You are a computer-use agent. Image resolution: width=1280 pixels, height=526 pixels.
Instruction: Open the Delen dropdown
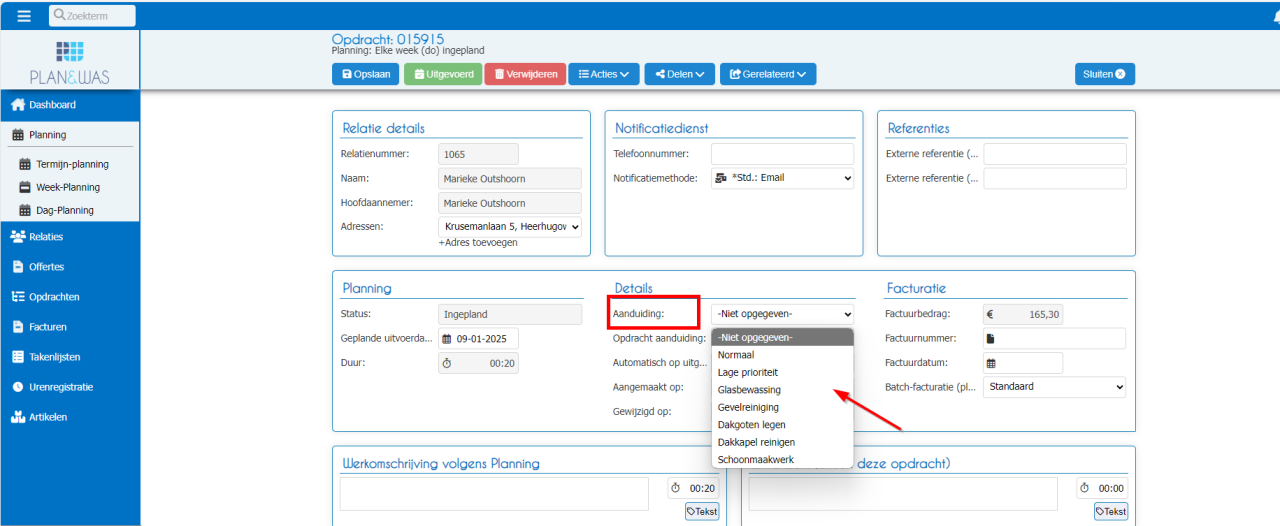tap(680, 74)
